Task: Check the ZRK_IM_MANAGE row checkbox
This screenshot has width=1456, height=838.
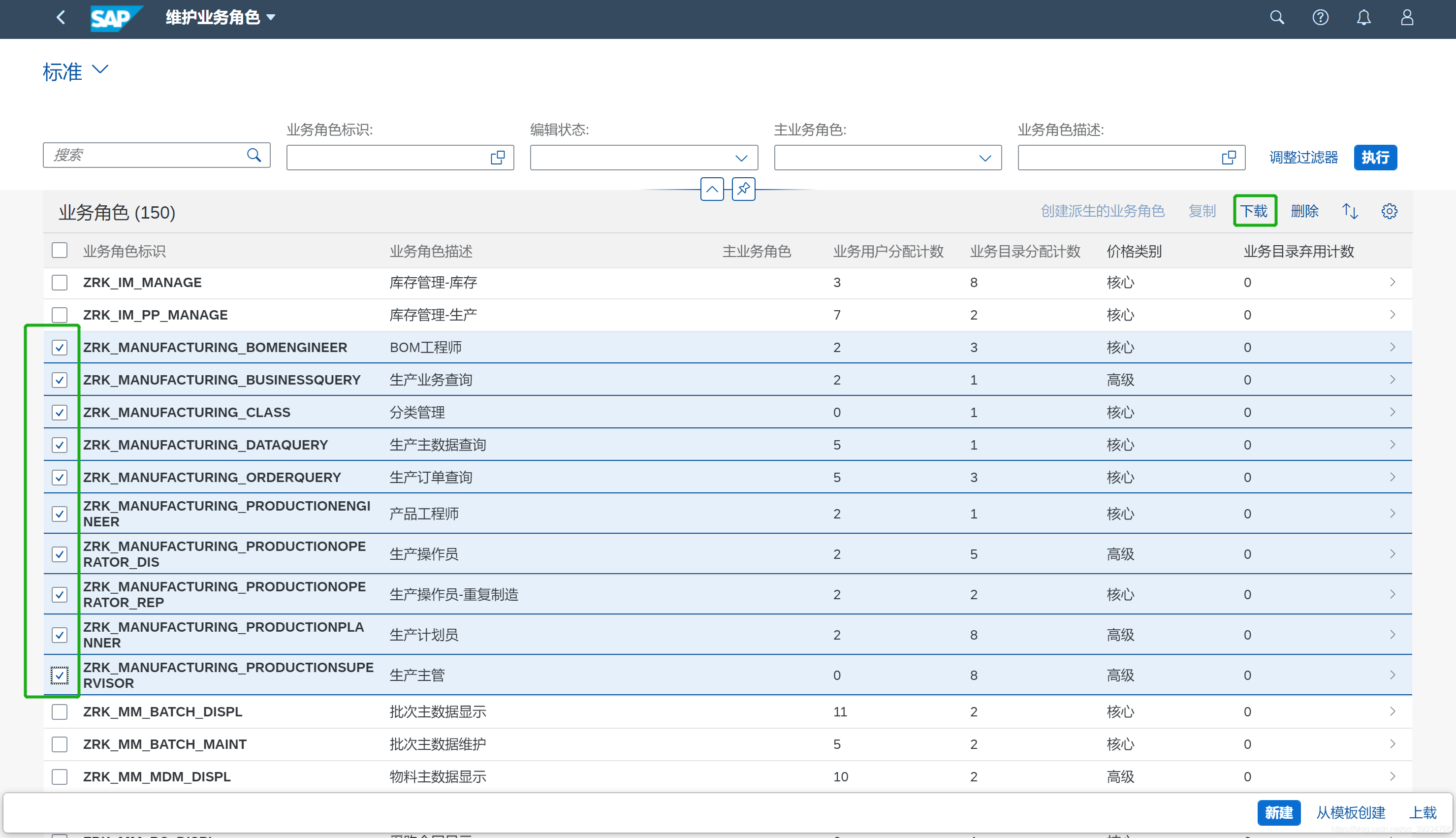Action: 60,283
